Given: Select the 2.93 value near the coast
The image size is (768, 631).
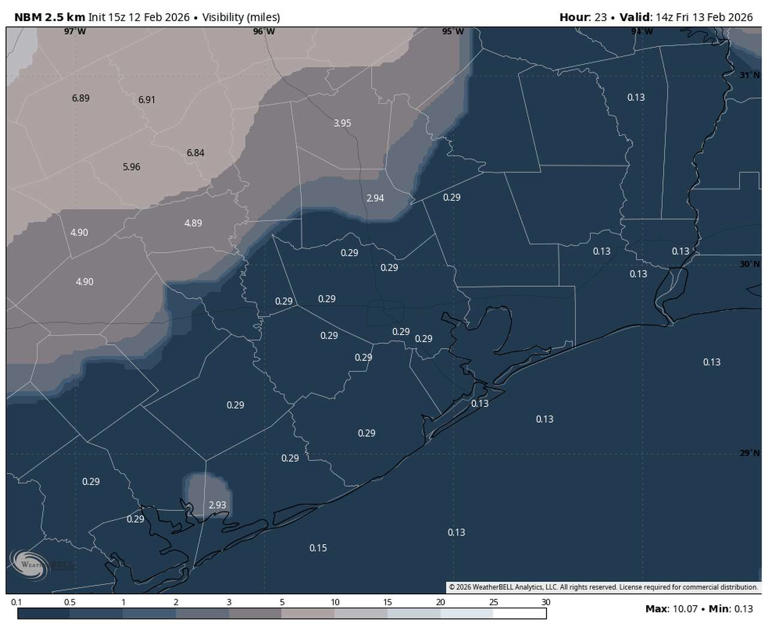Looking at the screenshot, I should (217, 505).
